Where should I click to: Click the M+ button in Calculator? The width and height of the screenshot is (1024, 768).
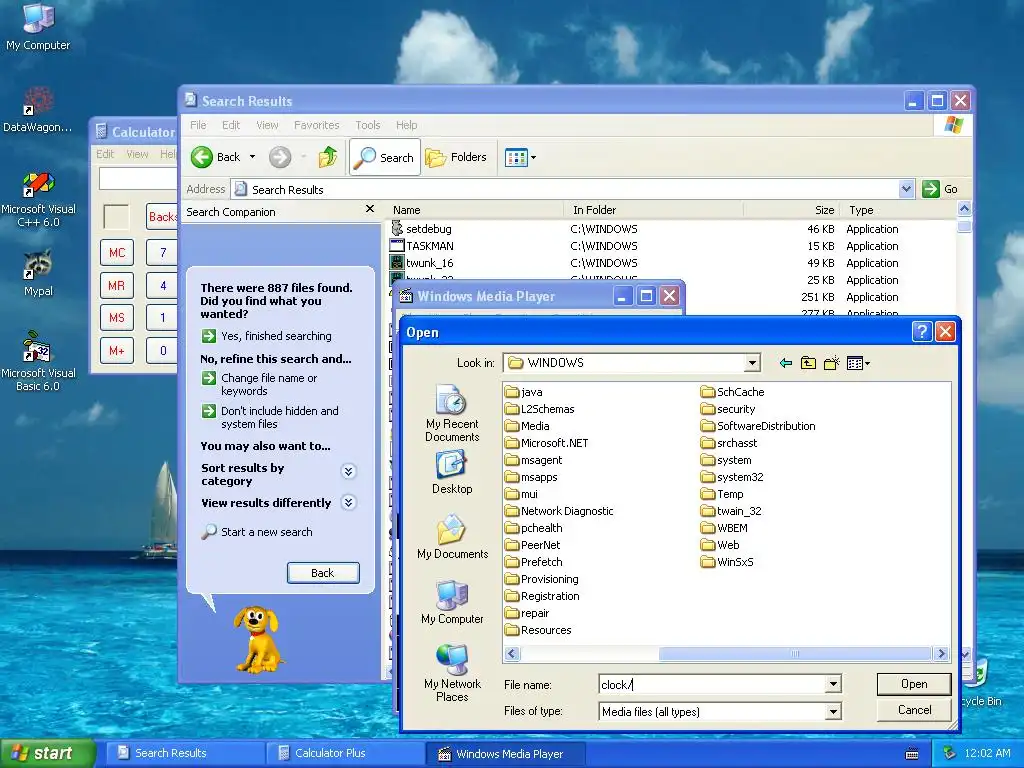click(117, 351)
